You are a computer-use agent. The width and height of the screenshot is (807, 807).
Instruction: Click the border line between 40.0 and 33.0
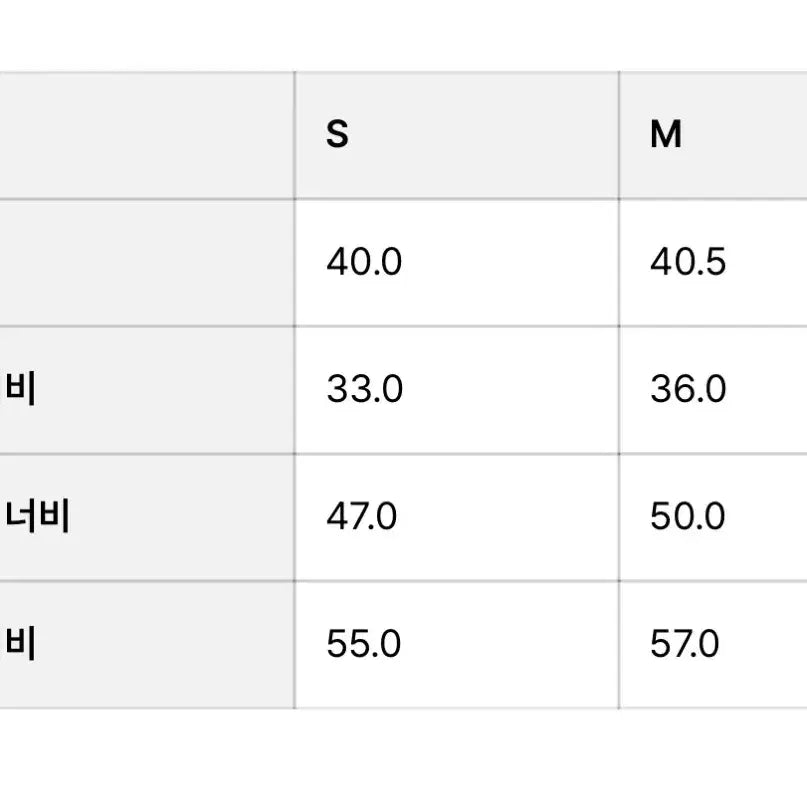456,326
